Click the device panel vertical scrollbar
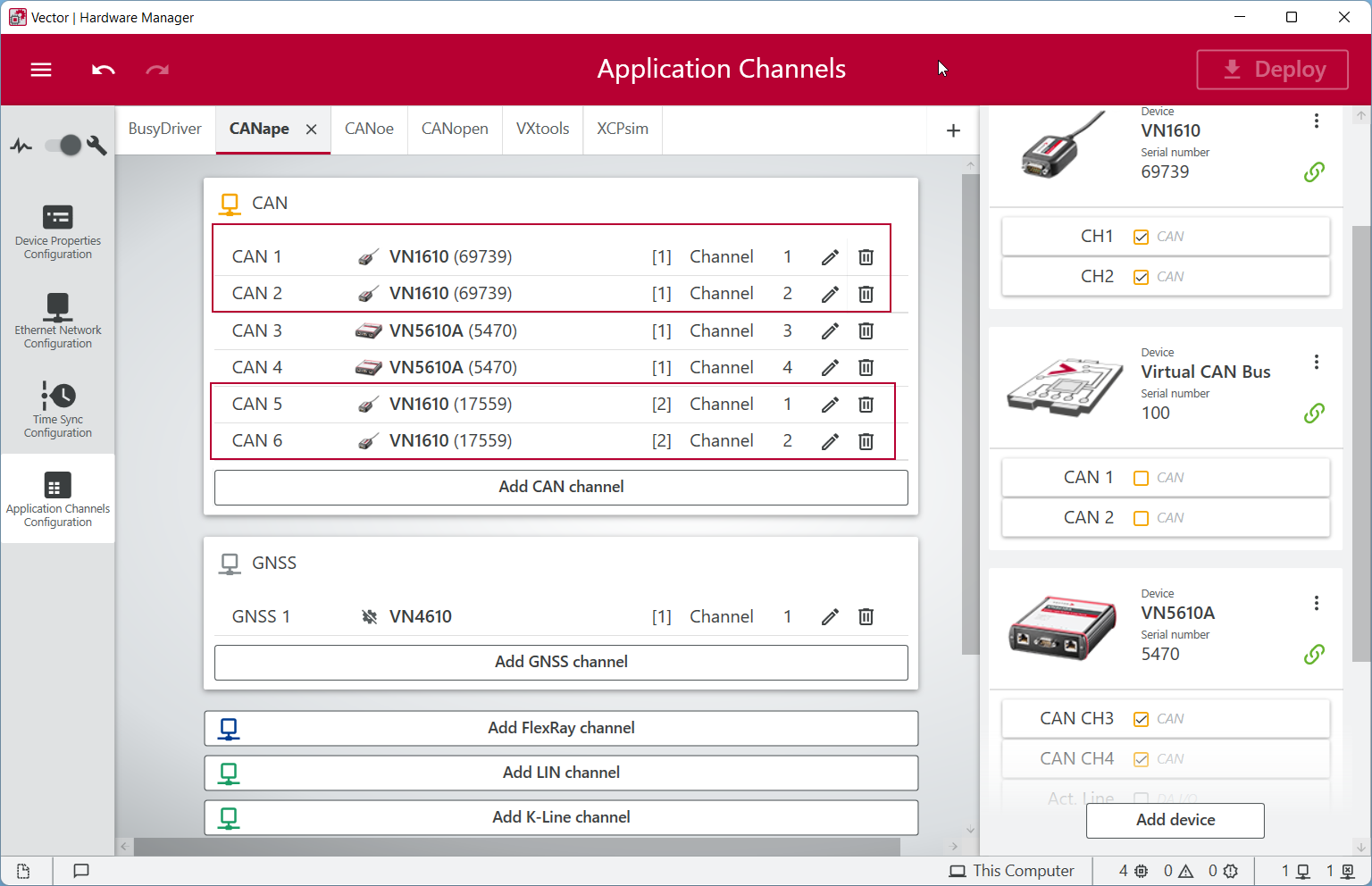Image resolution: width=1372 pixels, height=886 pixels. coord(1361,443)
